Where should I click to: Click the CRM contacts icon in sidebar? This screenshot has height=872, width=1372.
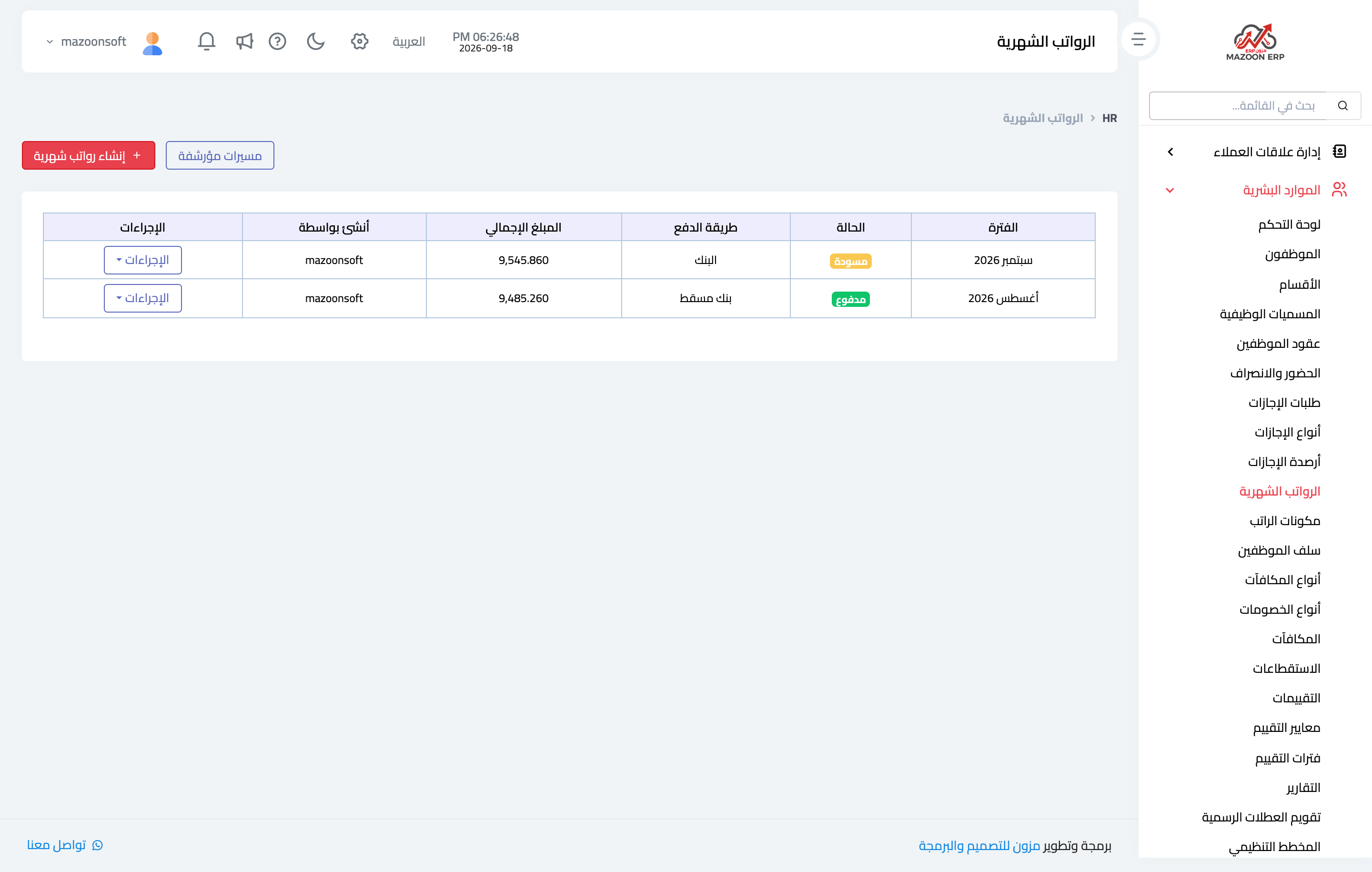tap(1340, 151)
